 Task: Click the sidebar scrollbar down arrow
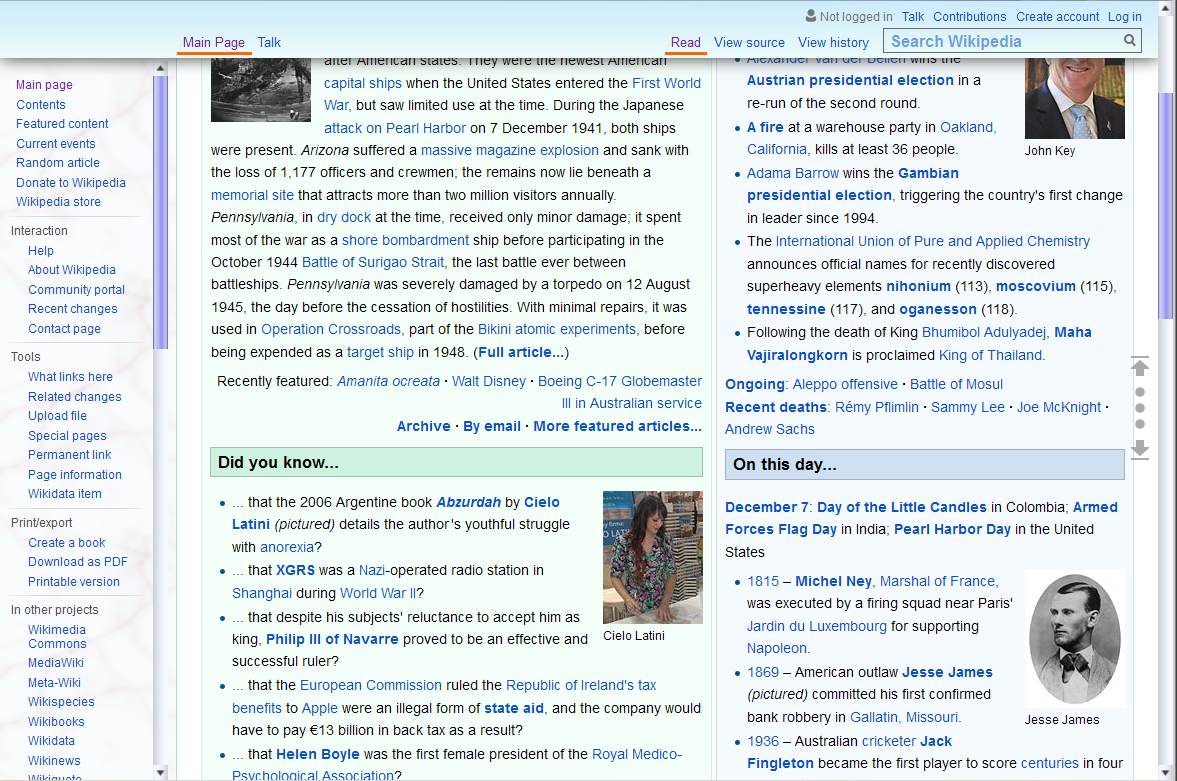[x=160, y=772]
